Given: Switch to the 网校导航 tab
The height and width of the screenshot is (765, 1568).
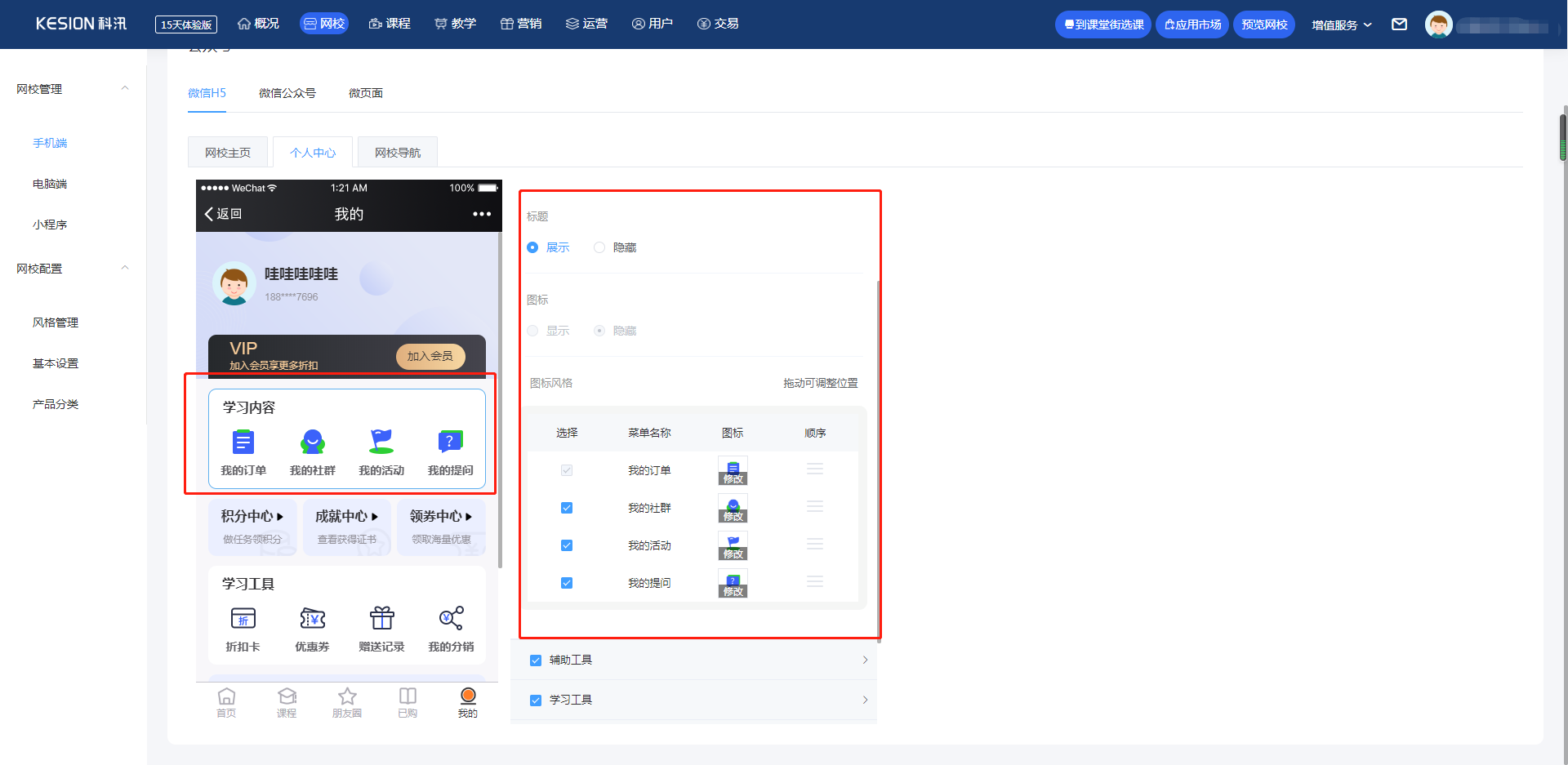Looking at the screenshot, I should 398,153.
